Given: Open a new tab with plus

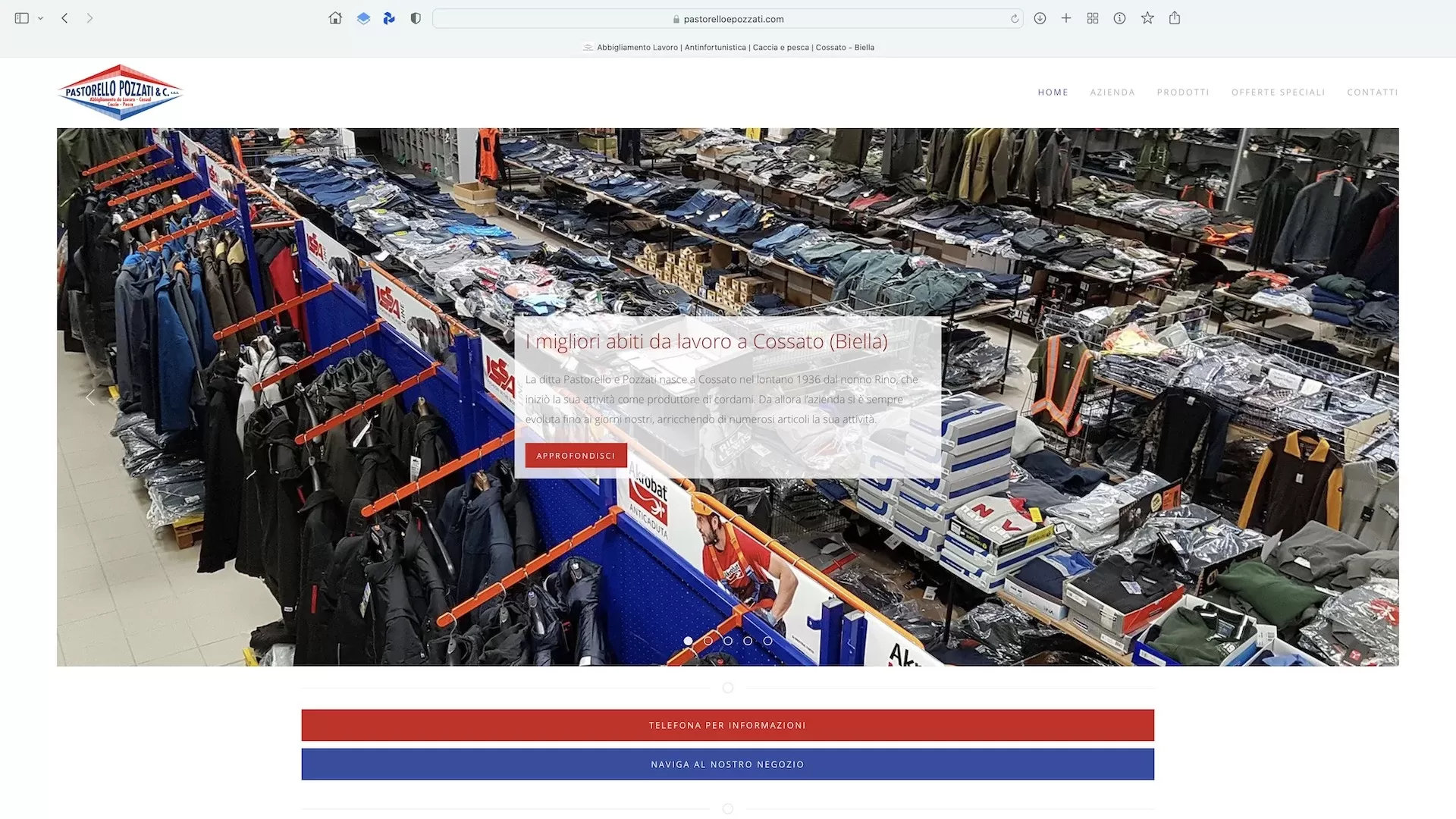Looking at the screenshot, I should click(1066, 18).
